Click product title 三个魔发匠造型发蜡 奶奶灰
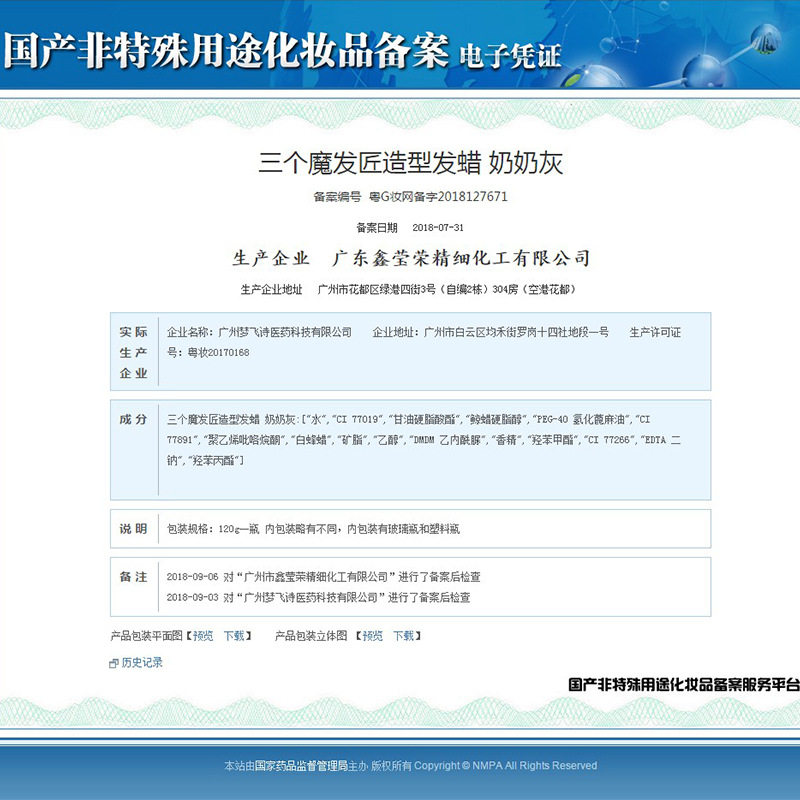The image size is (800, 800). tap(410, 163)
